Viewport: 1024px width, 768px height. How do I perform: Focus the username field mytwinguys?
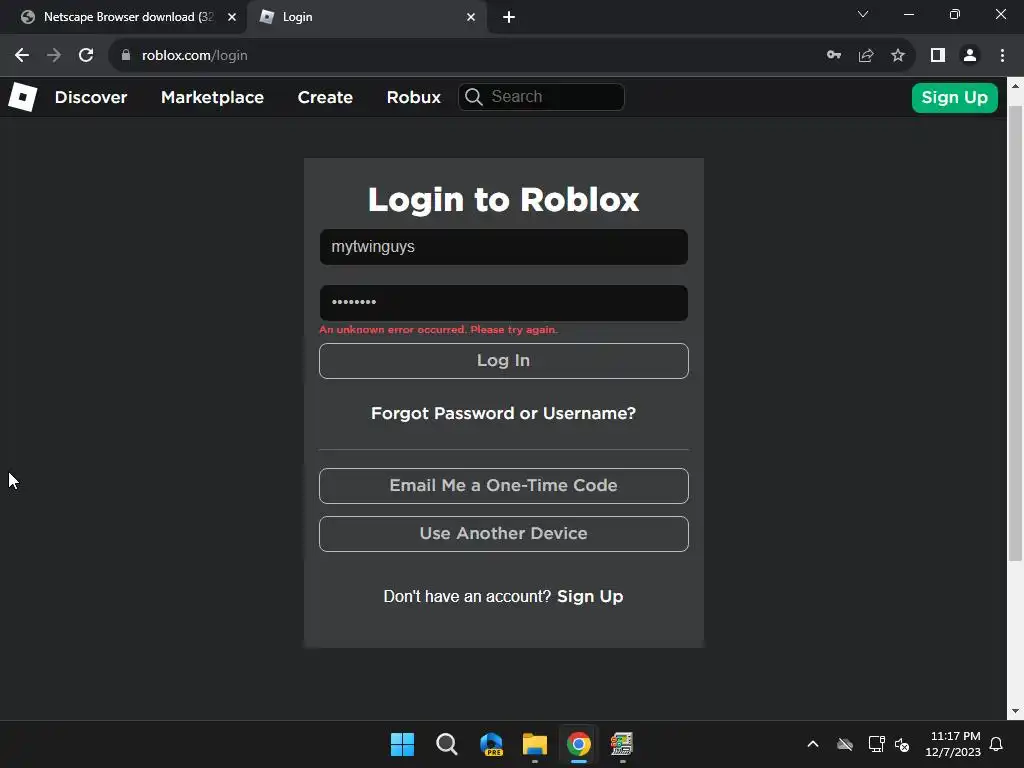(504, 247)
